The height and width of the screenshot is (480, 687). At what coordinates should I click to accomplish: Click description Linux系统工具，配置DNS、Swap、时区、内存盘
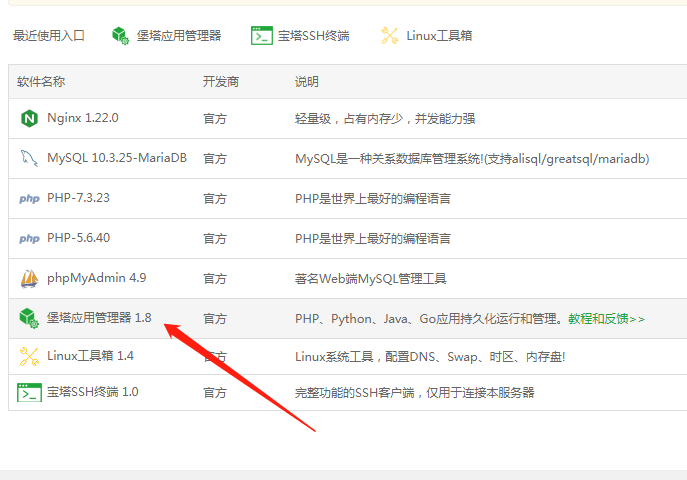point(430,357)
